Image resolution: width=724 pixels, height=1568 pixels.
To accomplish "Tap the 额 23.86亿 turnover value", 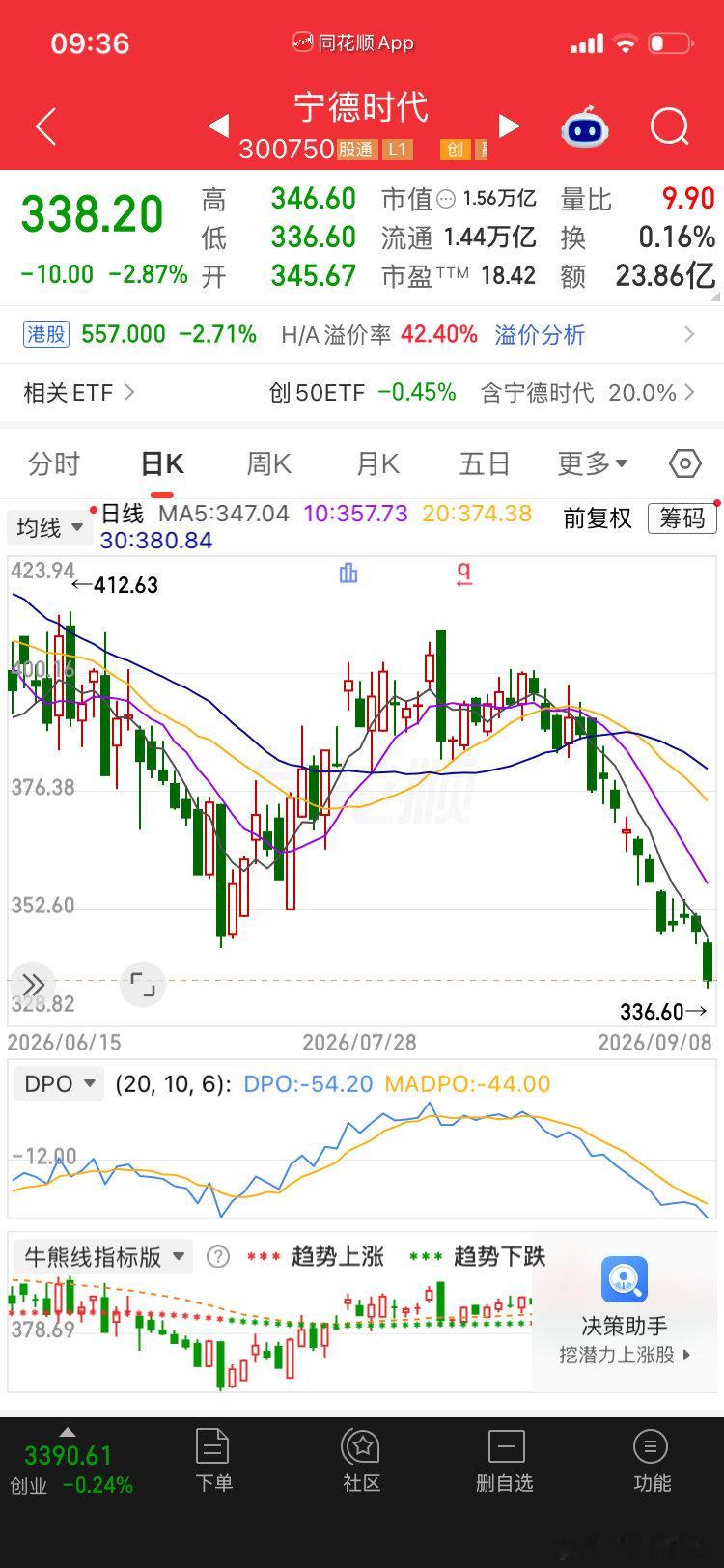I will point(666,276).
